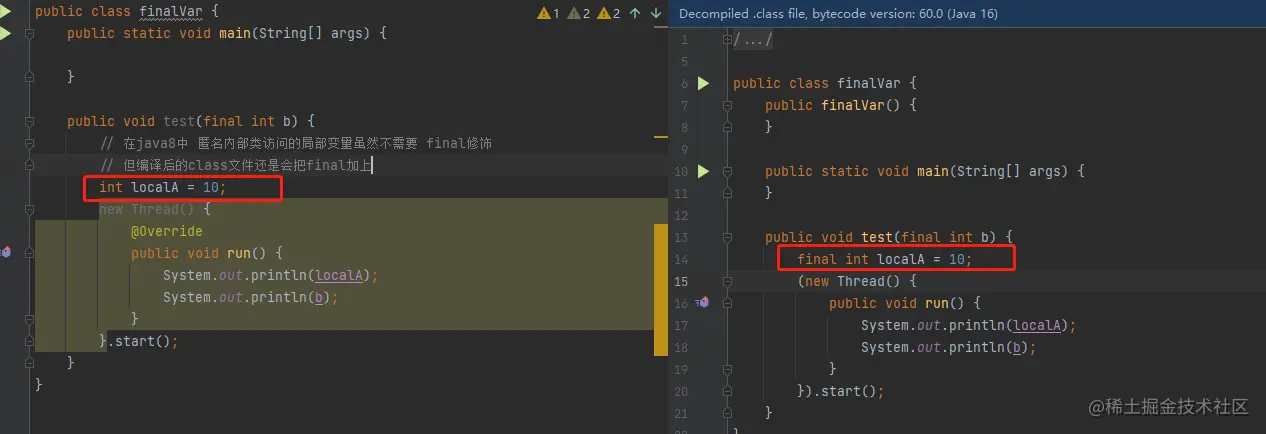This screenshot has width=1266, height=434.
Task: Click fold end marker on decompiled line 8
Action: pyautogui.click(x=727, y=127)
